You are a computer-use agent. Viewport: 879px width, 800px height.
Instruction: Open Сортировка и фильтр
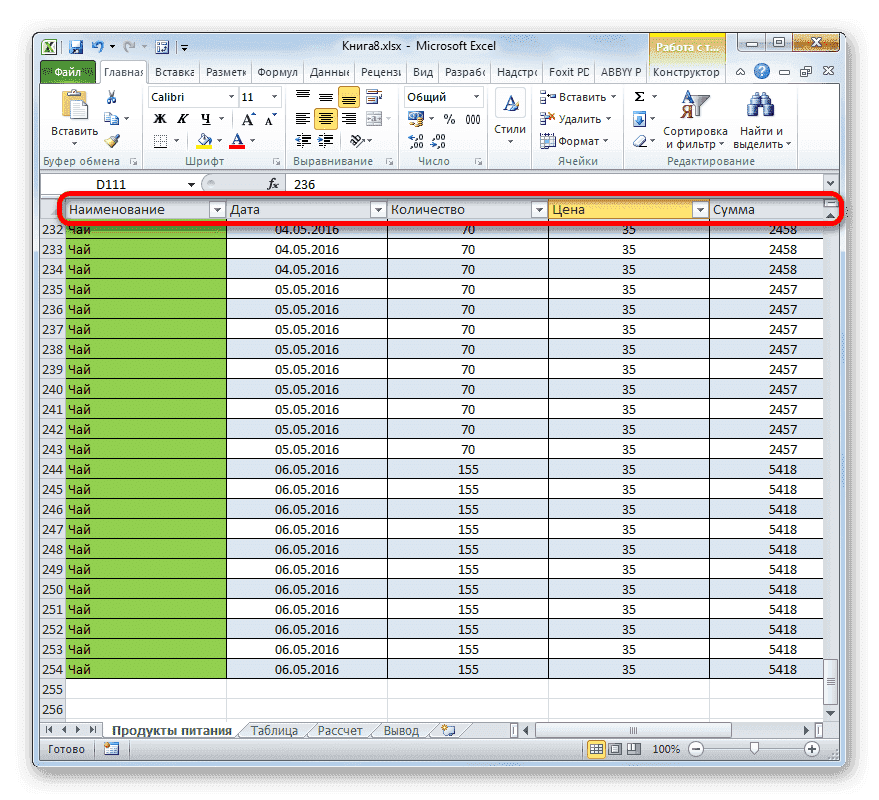[695, 120]
